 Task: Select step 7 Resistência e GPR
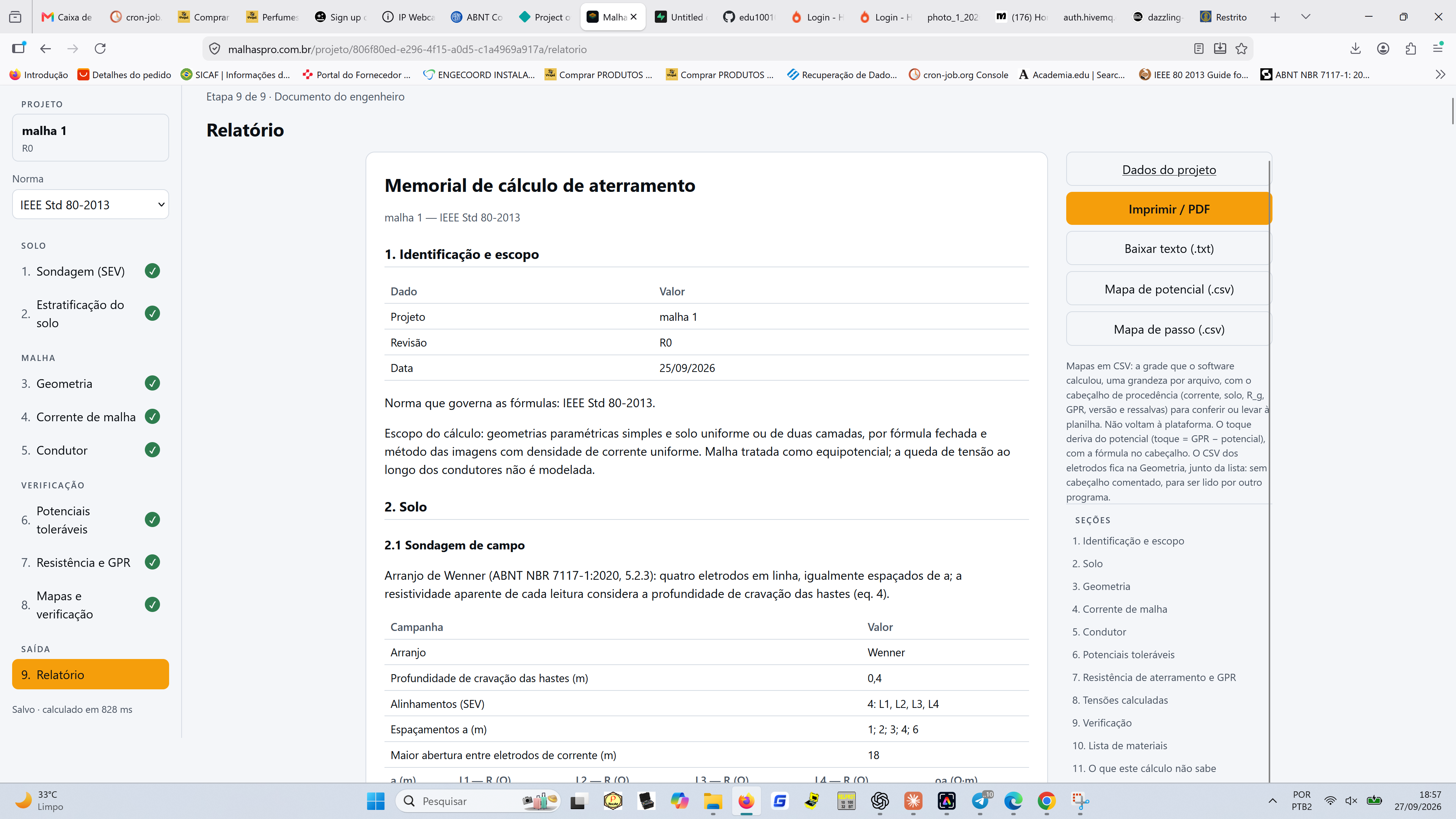pos(91,562)
